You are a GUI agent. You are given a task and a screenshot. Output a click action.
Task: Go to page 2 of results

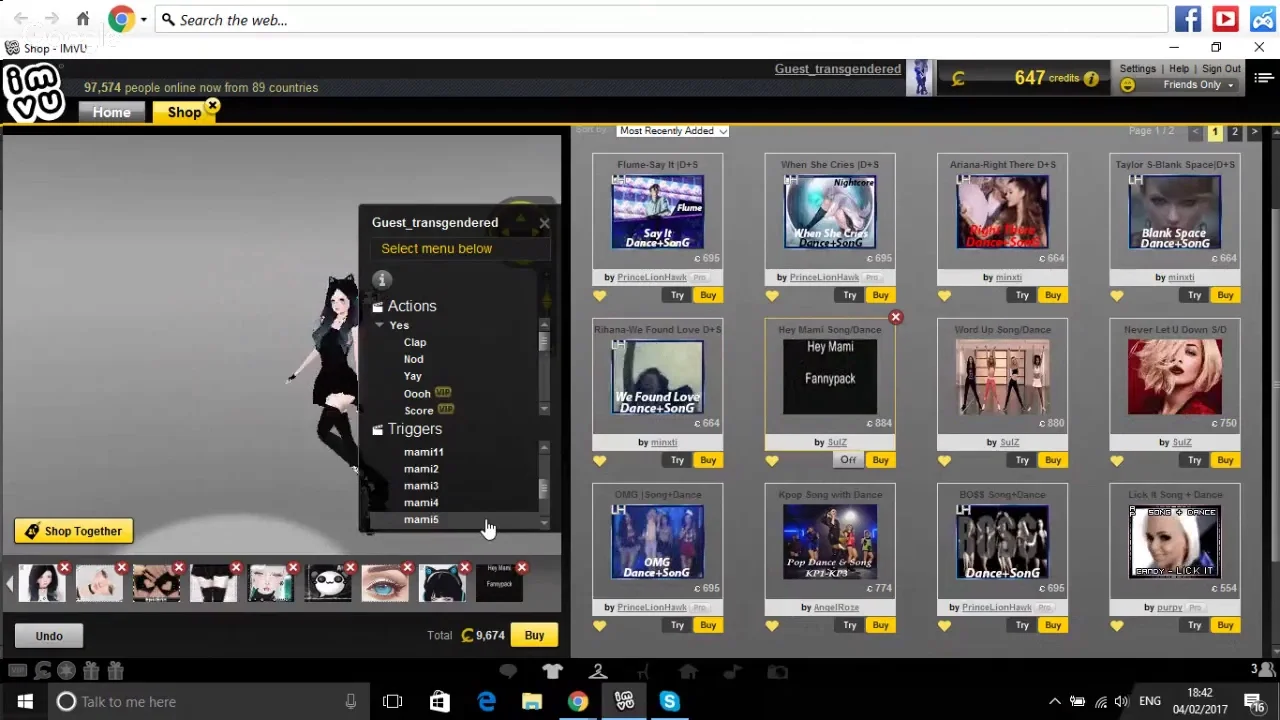(x=1234, y=132)
